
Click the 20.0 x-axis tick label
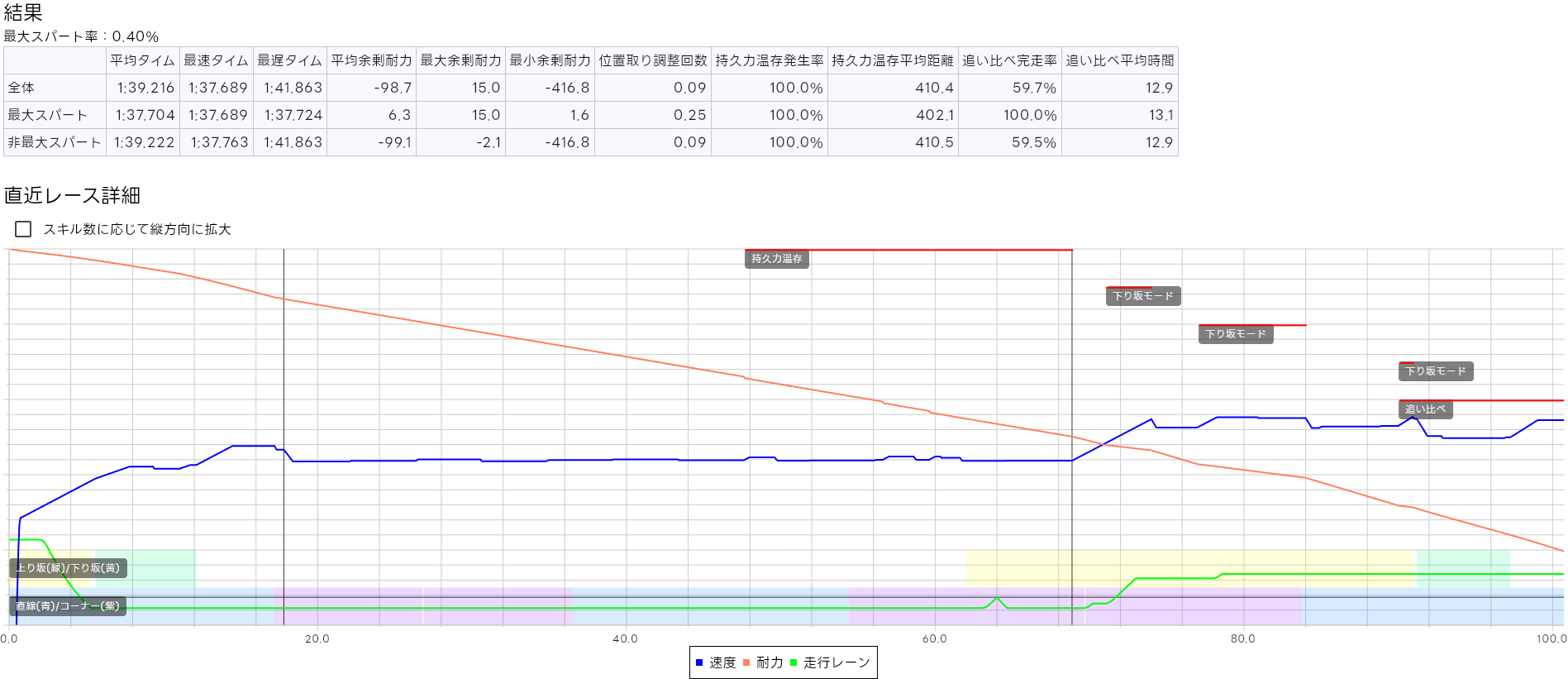point(317,638)
